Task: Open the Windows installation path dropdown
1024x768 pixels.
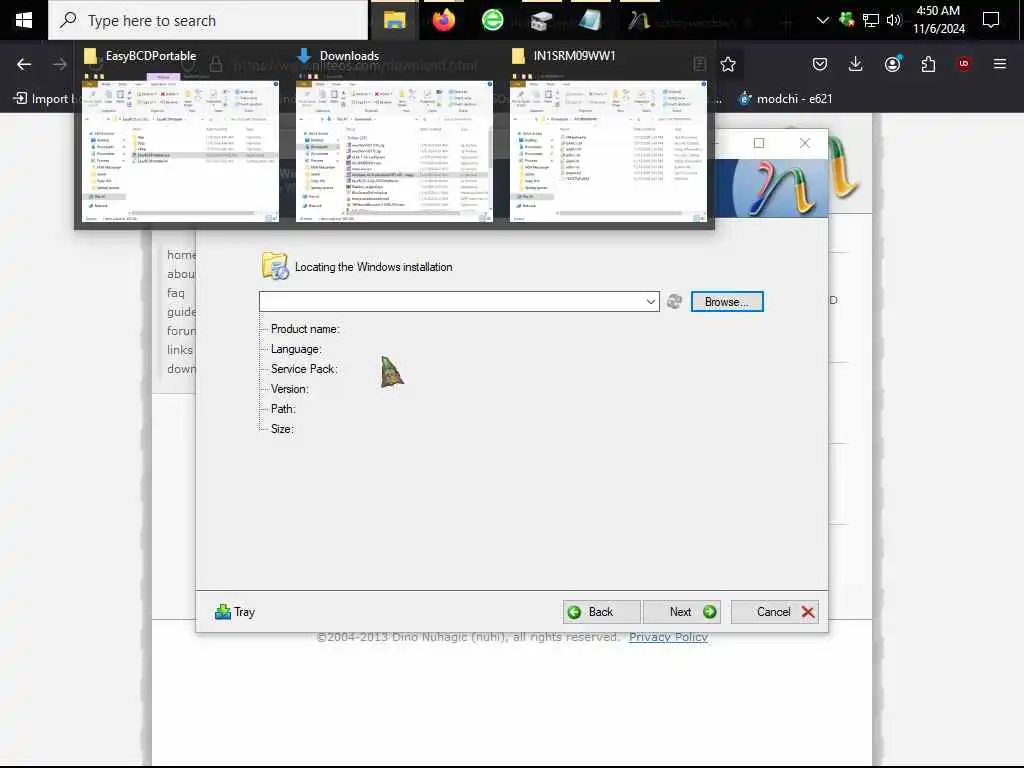Action: point(650,302)
